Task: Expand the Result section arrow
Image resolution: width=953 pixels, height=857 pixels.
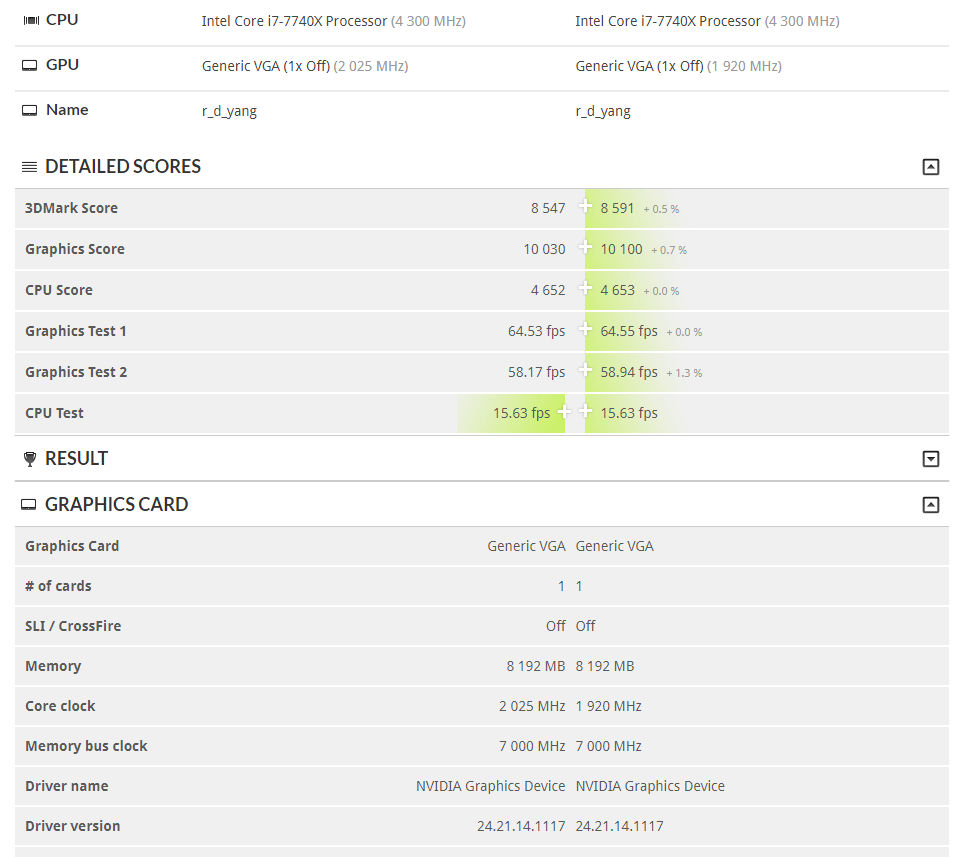Action: (x=930, y=459)
